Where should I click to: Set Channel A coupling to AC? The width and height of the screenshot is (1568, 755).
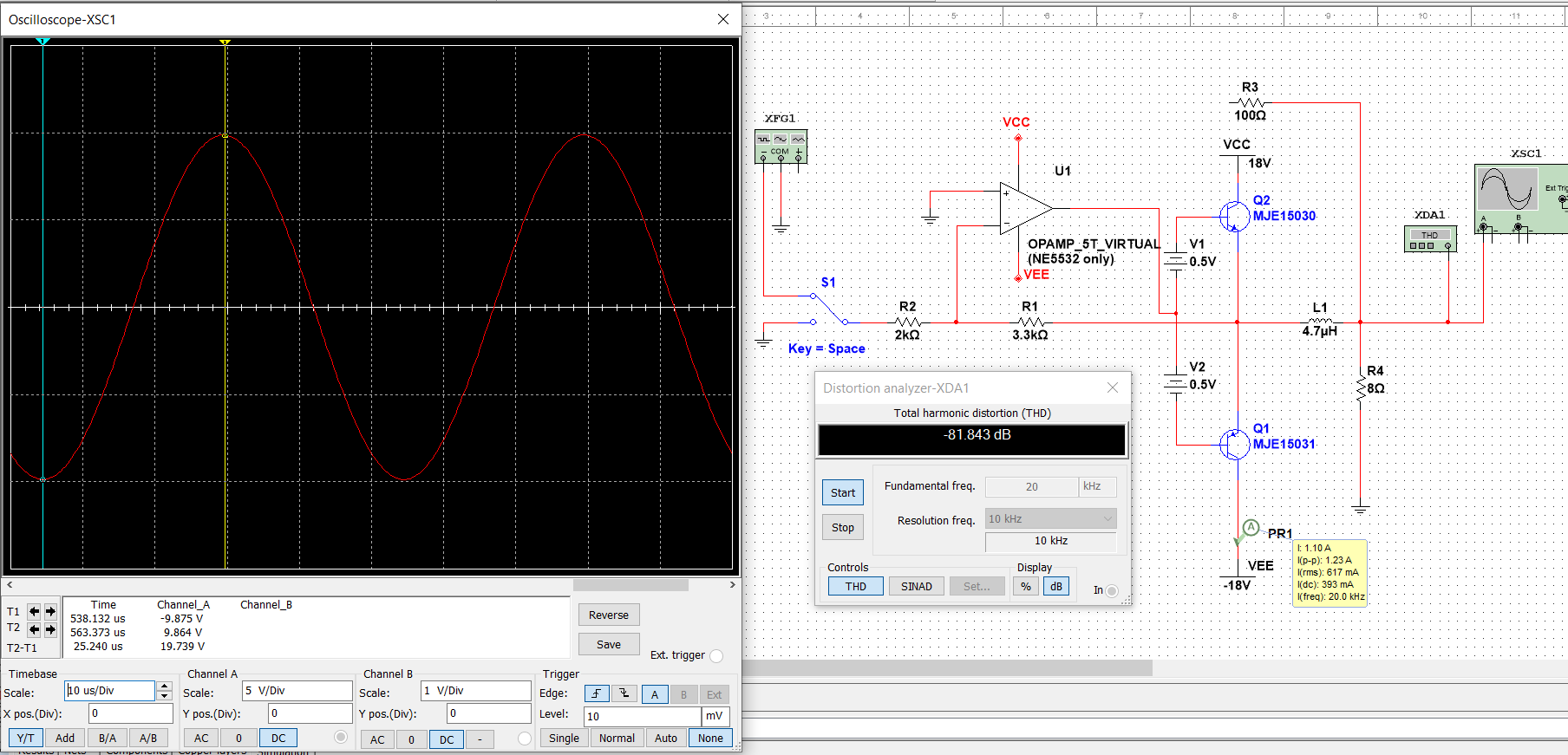[201, 738]
